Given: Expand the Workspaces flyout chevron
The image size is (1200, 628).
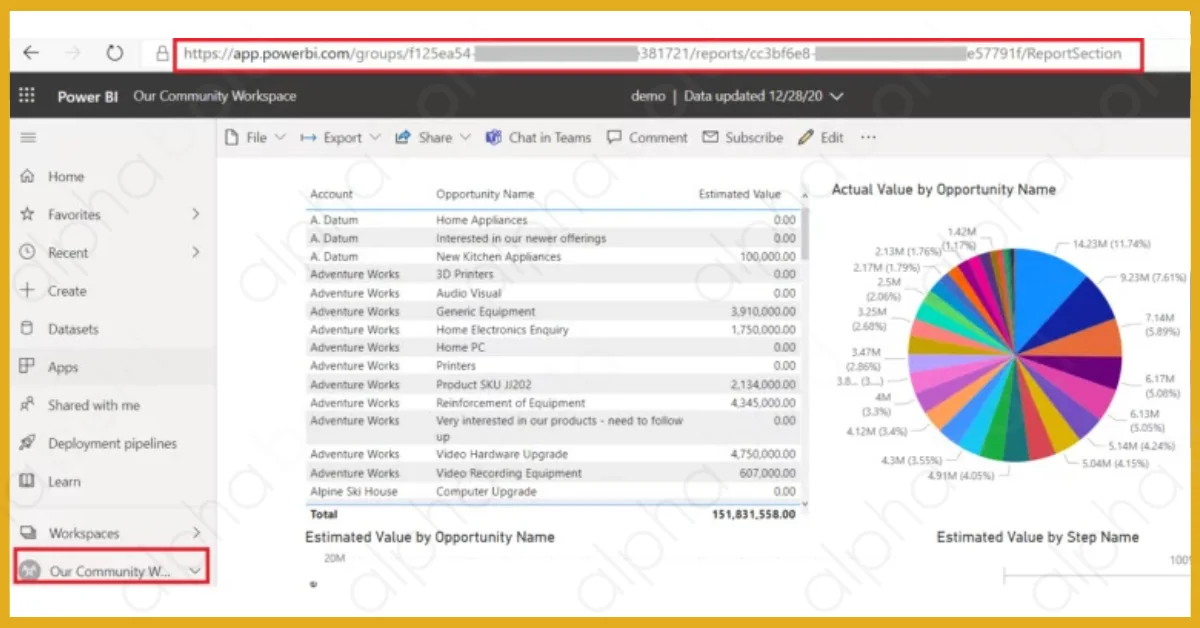Looking at the screenshot, I should [196, 534].
